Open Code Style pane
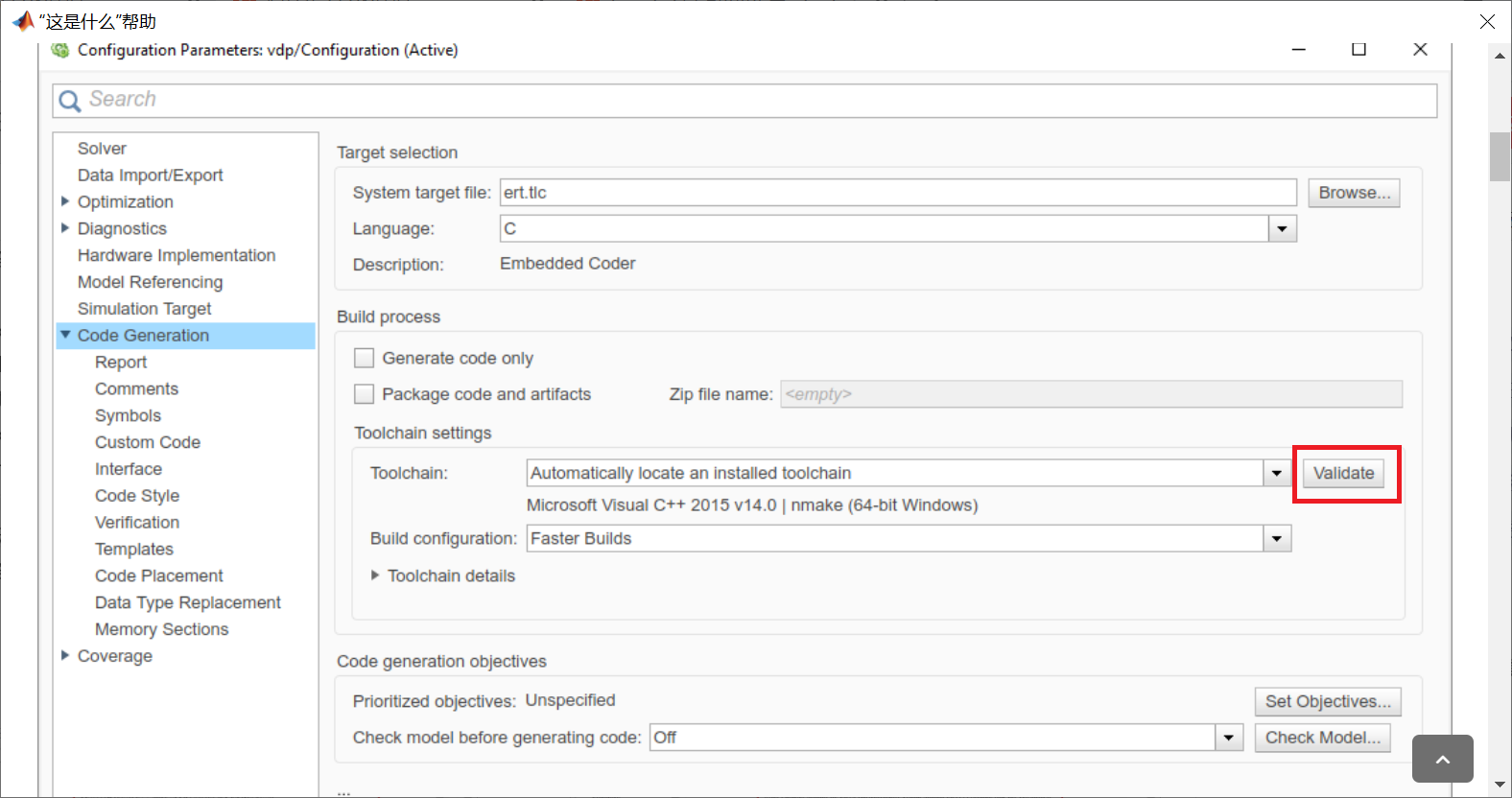This screenshot has width=1512, height=798. coord(137,496)
